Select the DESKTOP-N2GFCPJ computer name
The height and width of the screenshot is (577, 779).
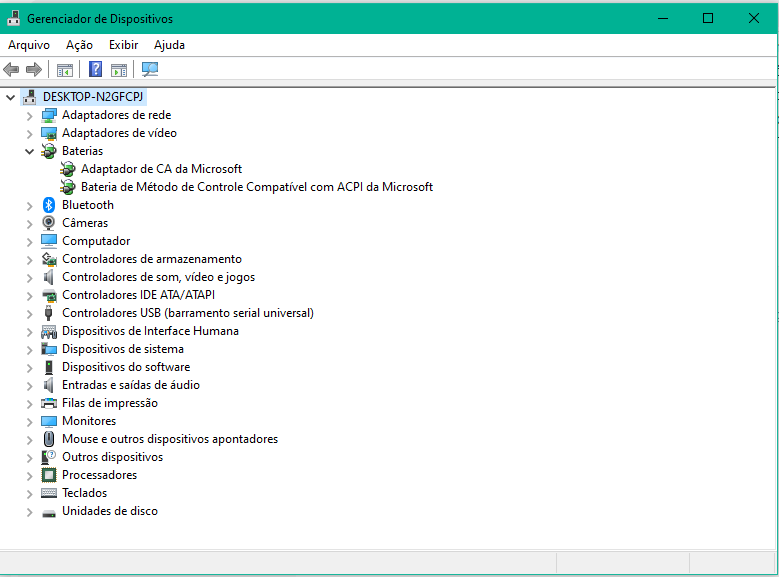[x=93, y=96]
